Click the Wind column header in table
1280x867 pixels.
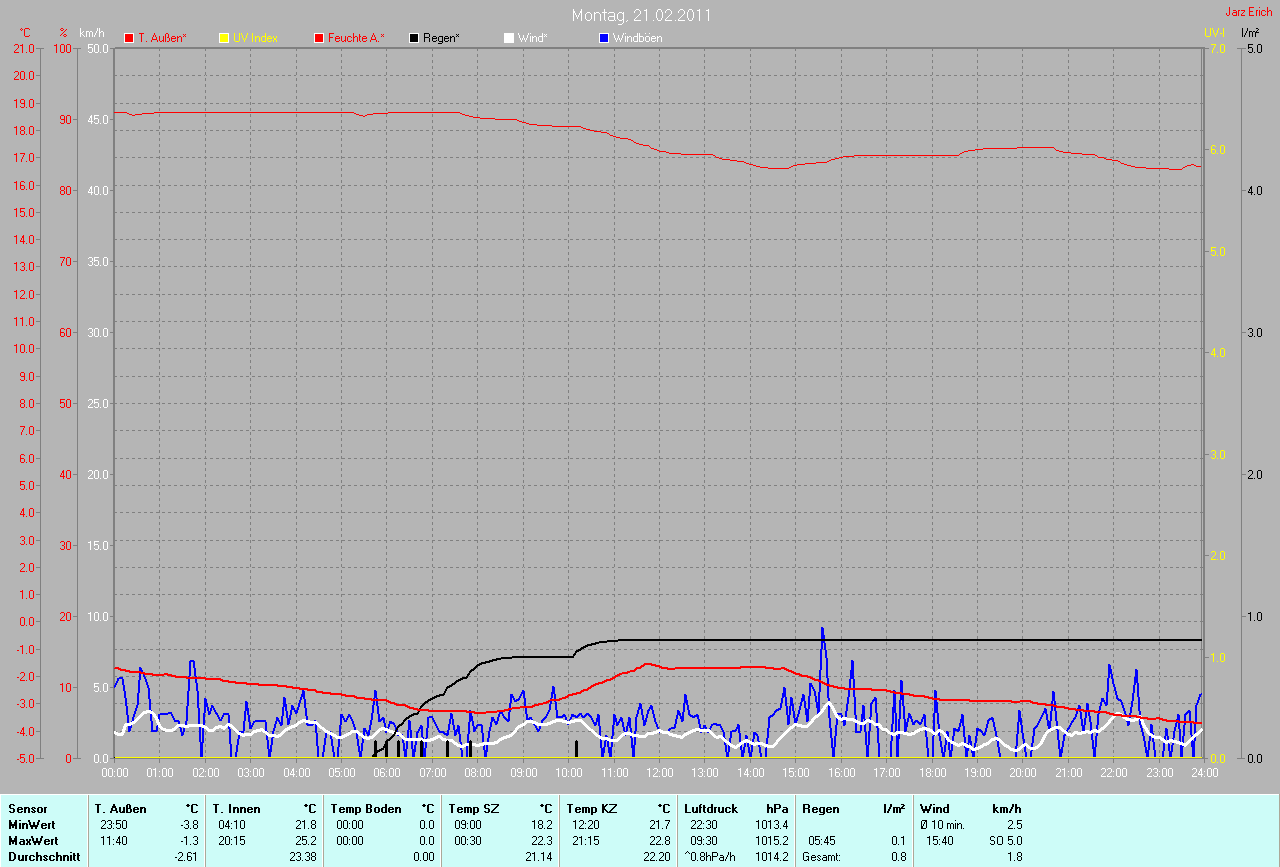935,808
